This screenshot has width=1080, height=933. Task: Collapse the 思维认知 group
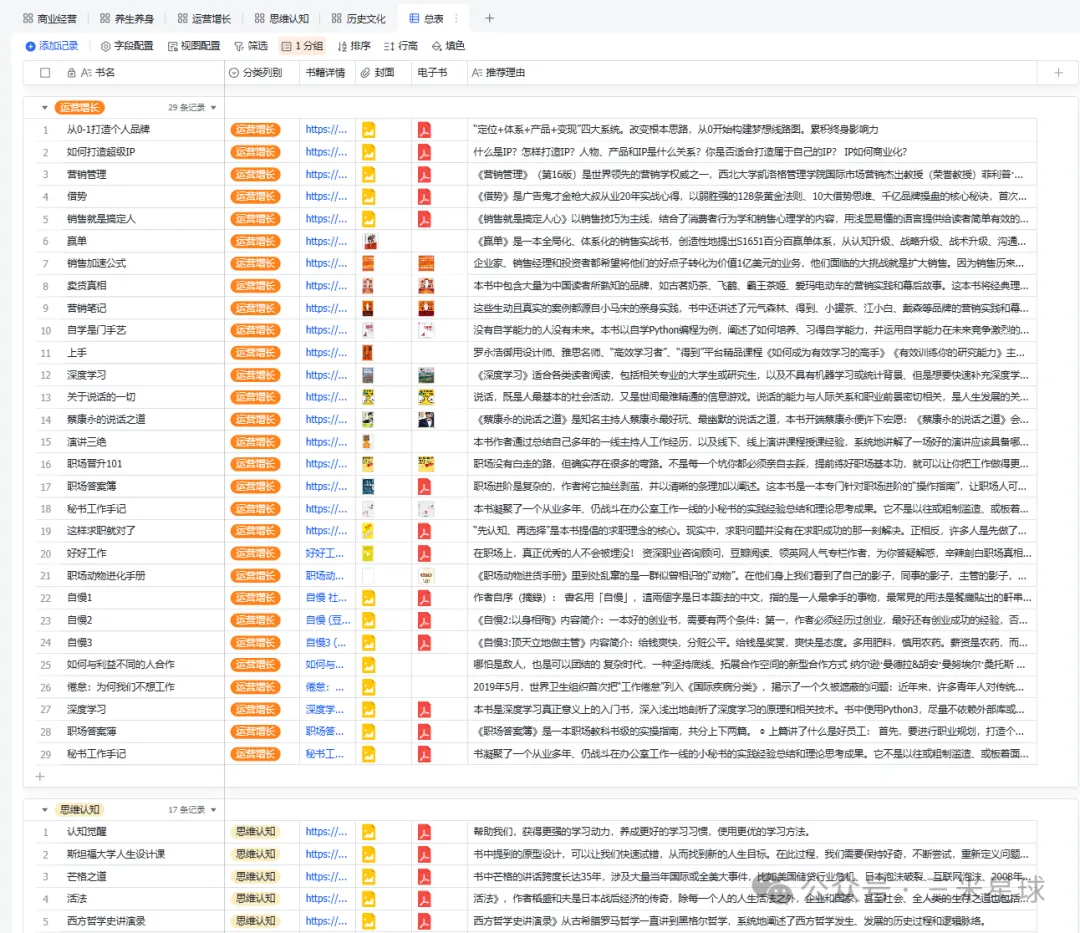pyautogui.click(x=44, y=809)
